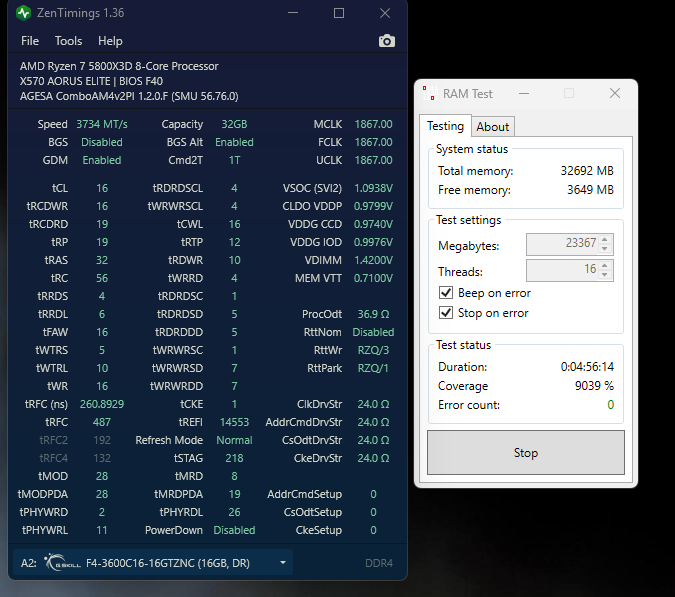Click the Speed value 3734 MT/s
675x597 pixels.
click(x=102, y=124)
